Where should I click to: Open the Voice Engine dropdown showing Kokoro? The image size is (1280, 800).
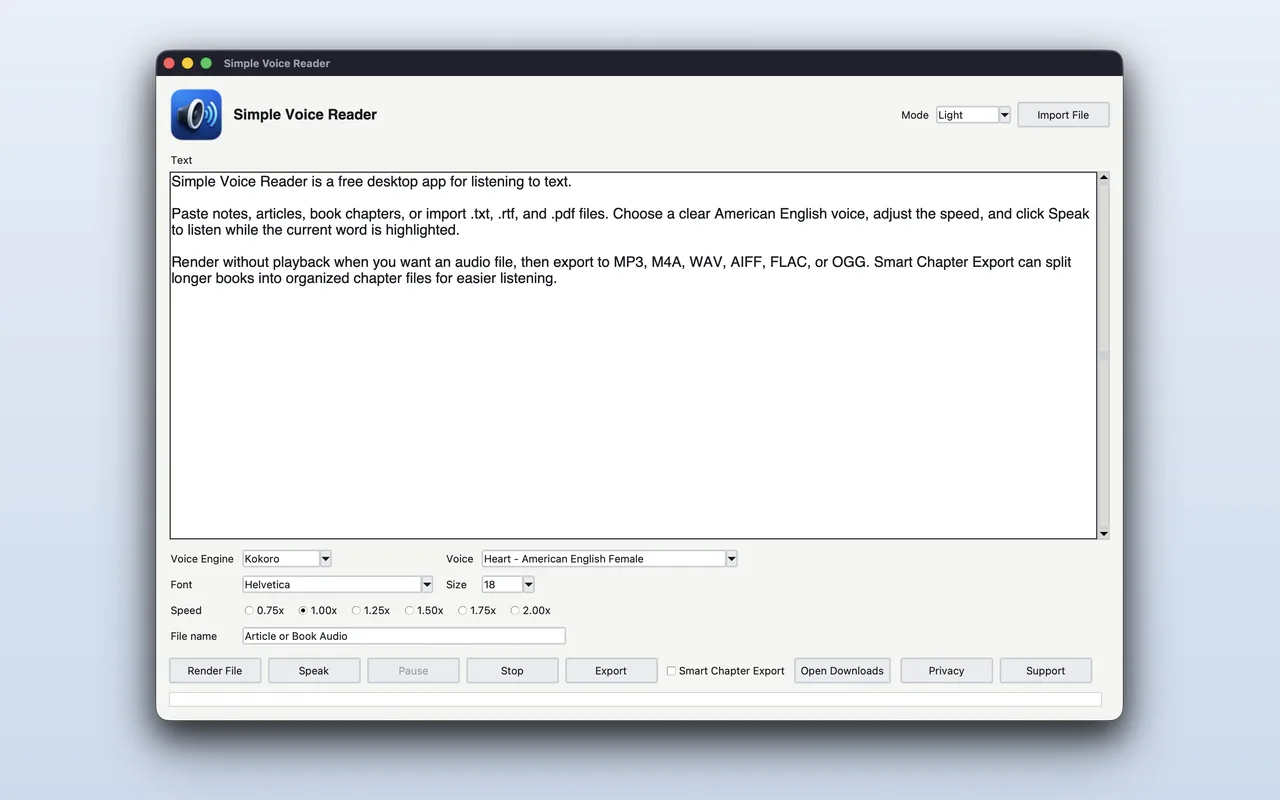287,559
